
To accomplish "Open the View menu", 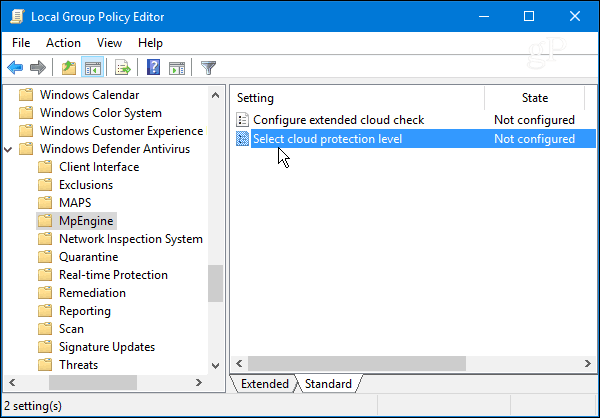I will [109, 43].
